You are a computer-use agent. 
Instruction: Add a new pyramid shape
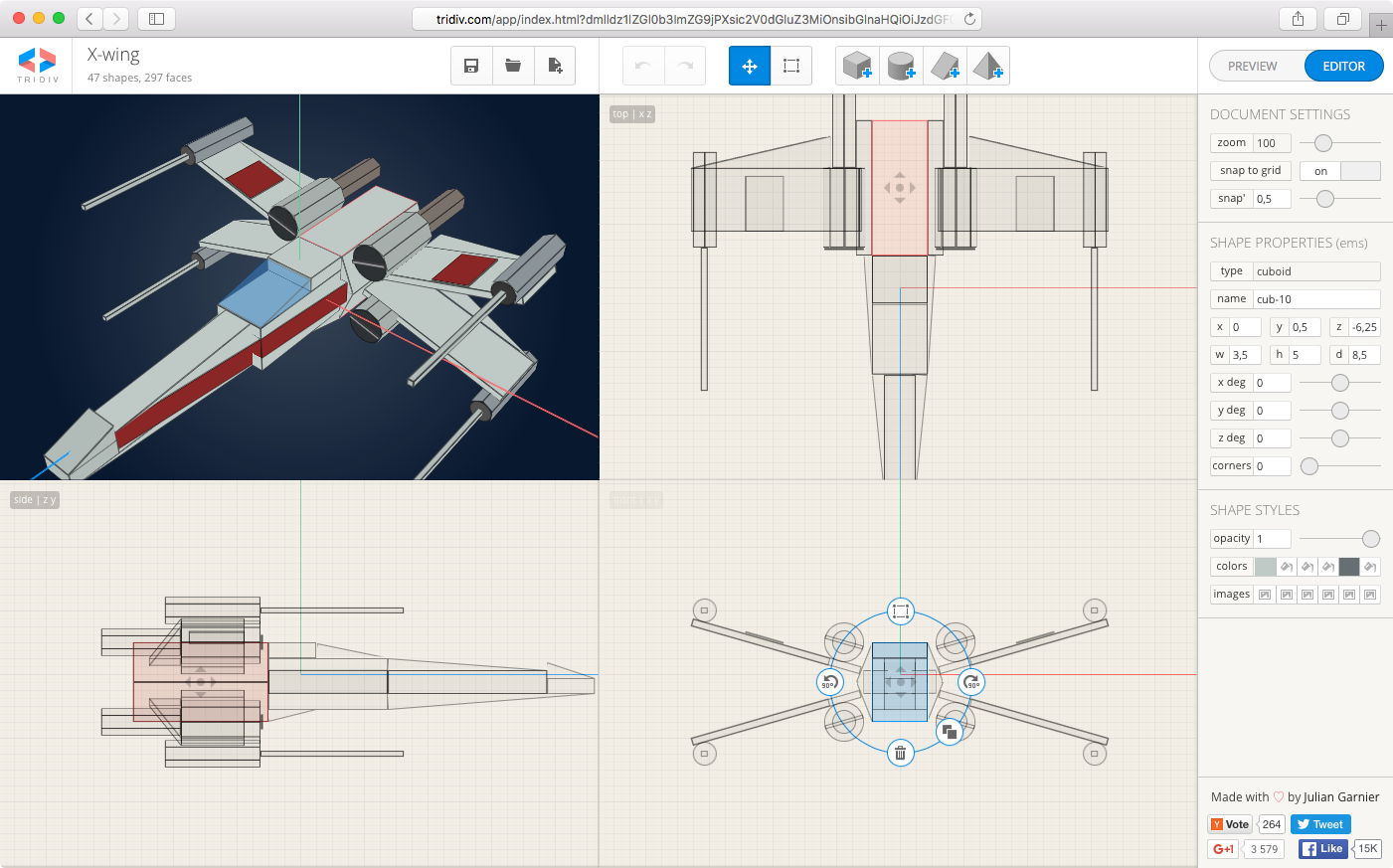pos(987,66)
